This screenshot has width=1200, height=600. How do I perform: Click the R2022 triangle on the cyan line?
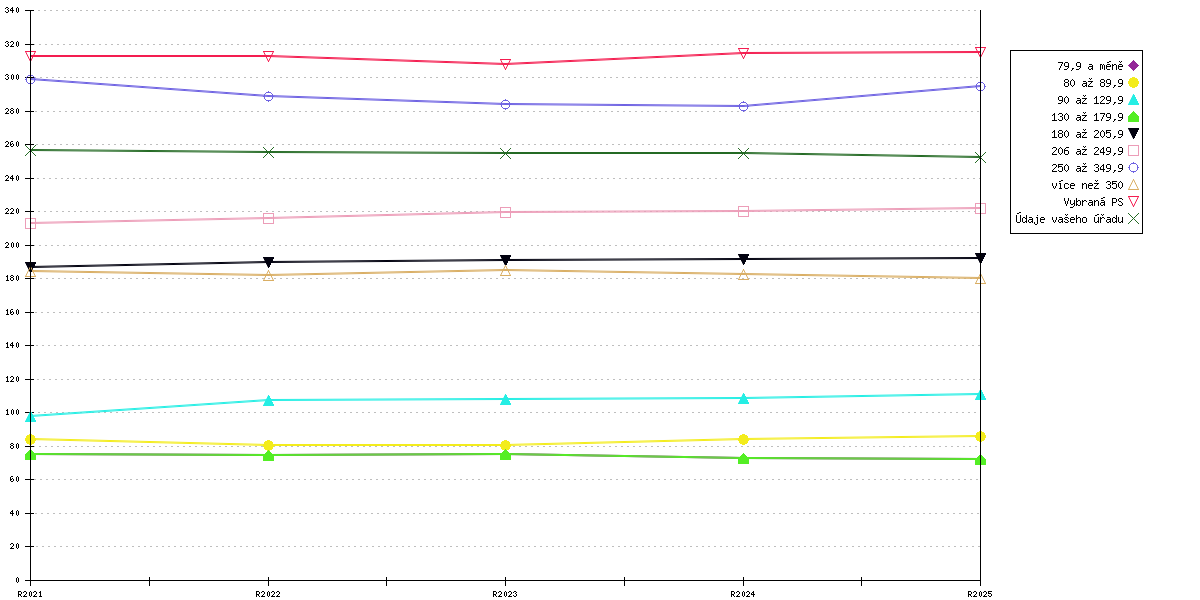[268, 400]
